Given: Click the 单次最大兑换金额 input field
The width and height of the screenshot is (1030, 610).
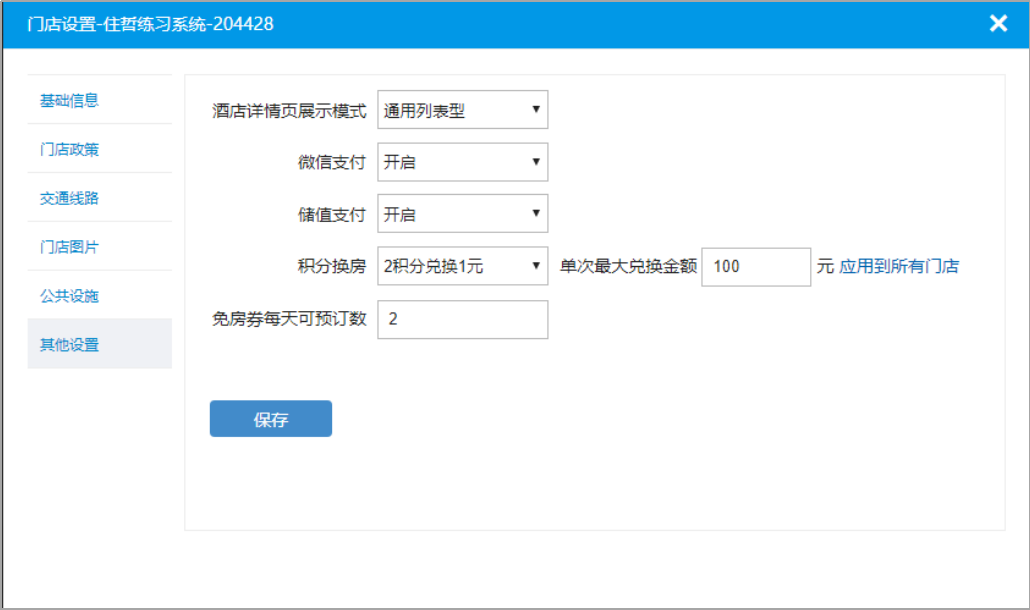Looking at the screenshot, I should click(x=756, y=267).
